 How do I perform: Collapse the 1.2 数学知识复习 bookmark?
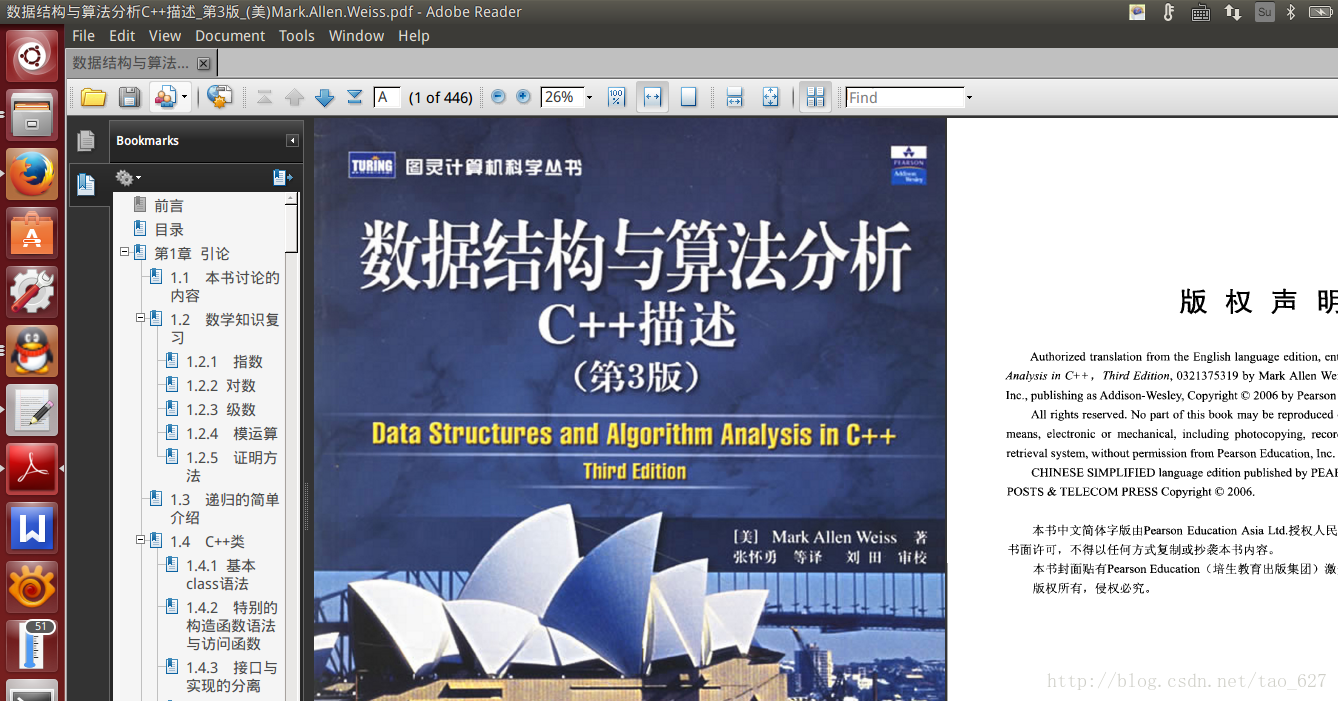tap(140, 318)
